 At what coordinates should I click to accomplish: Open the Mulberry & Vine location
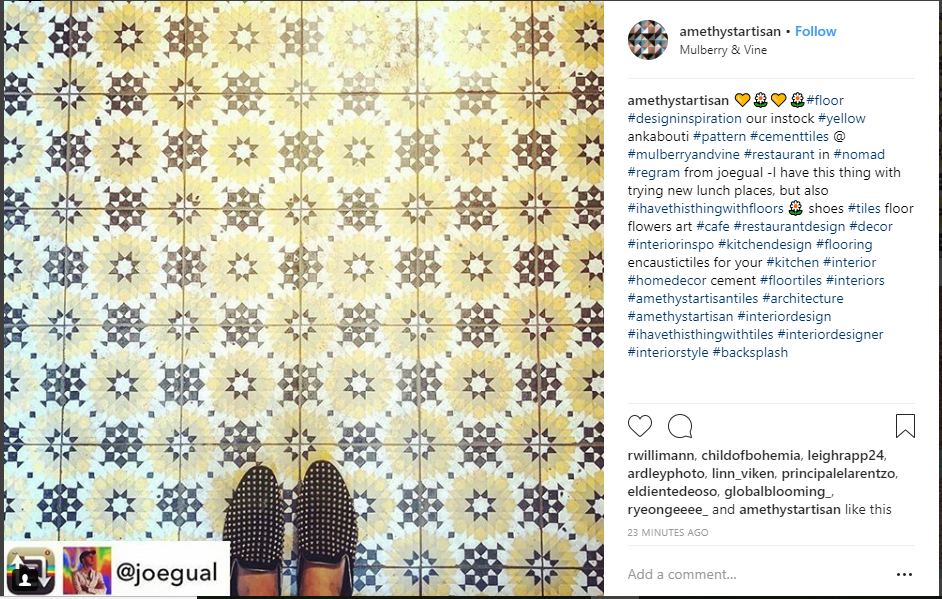point(723,50)
